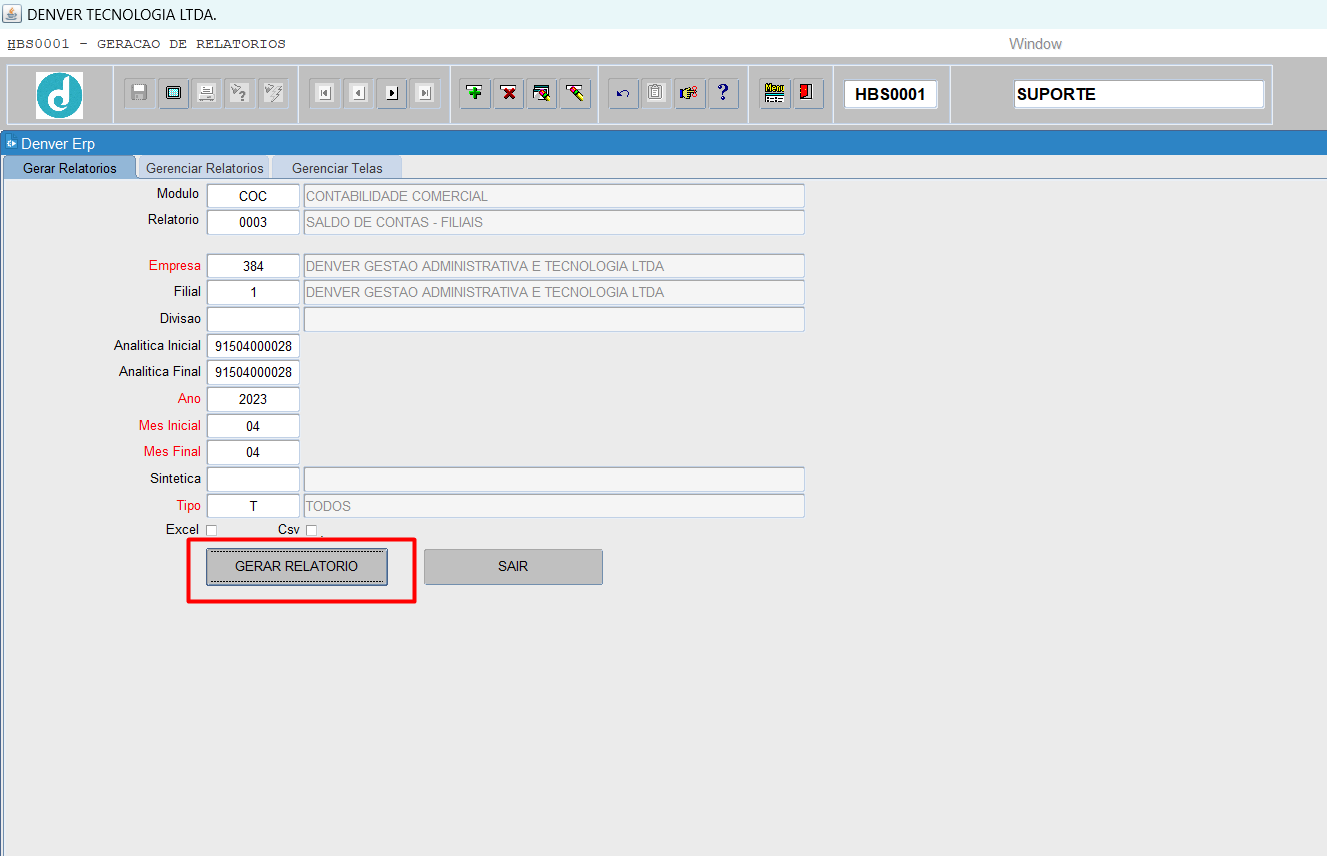This screenshot has width=1327, height=856.
Task: Click the red exit door icon
Action: point(807,93)
